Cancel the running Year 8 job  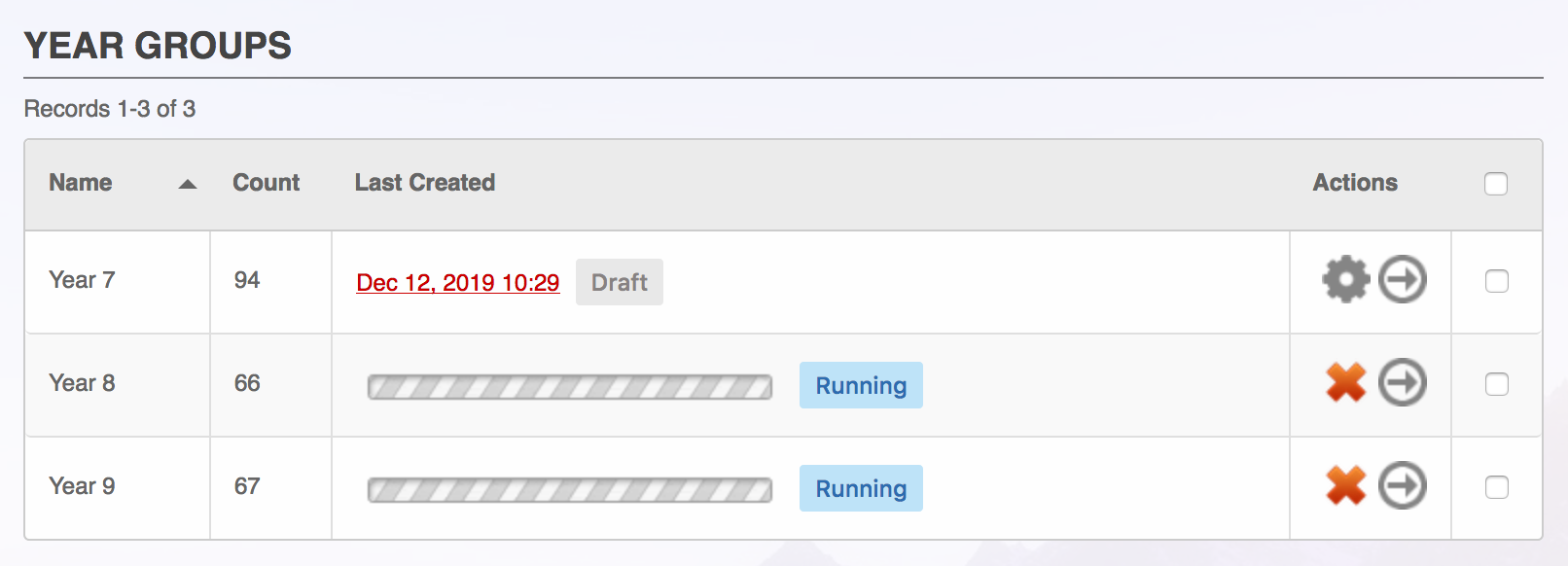pos(1345,382)
